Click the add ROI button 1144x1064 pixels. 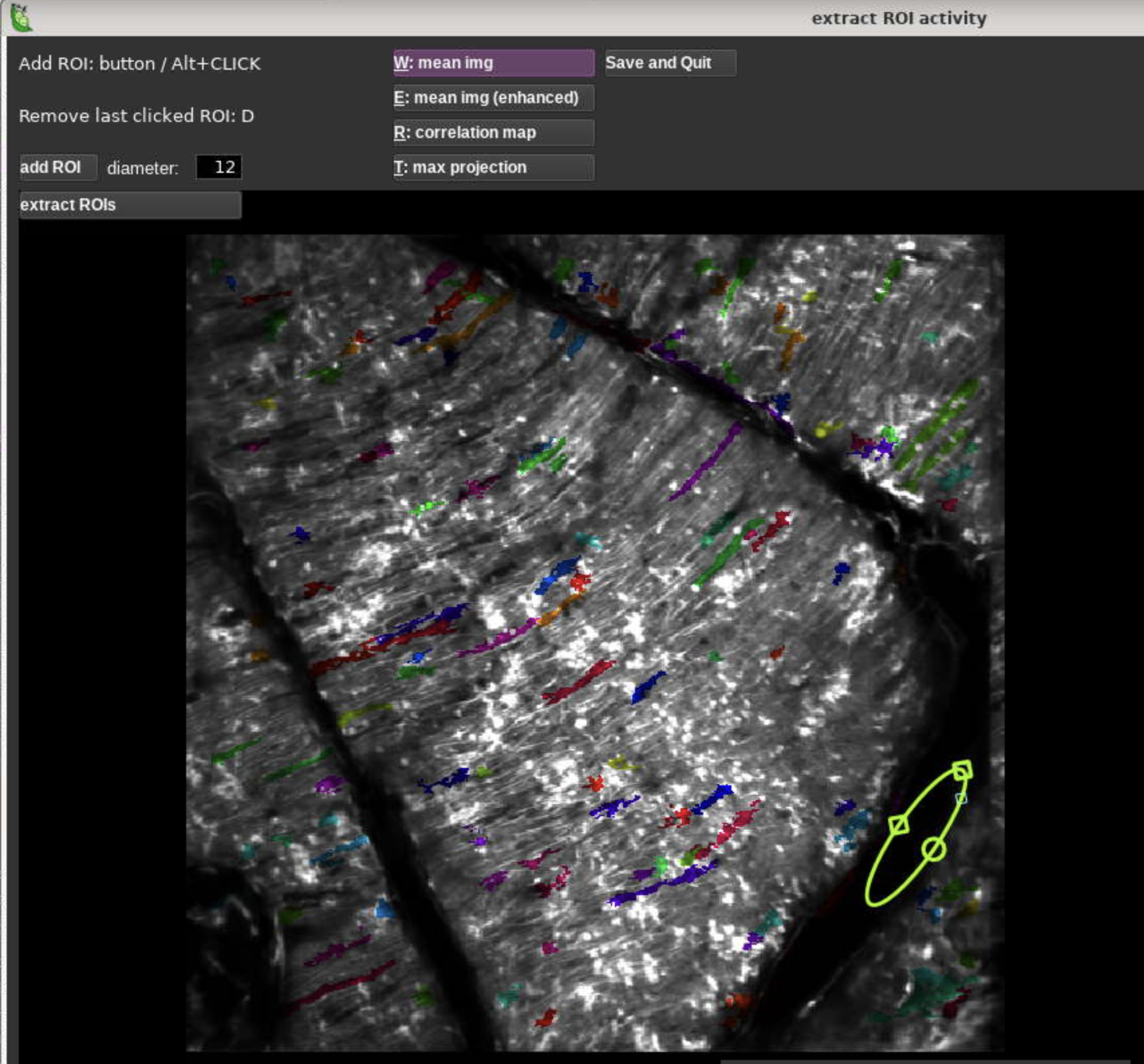(x=58, y=167)
